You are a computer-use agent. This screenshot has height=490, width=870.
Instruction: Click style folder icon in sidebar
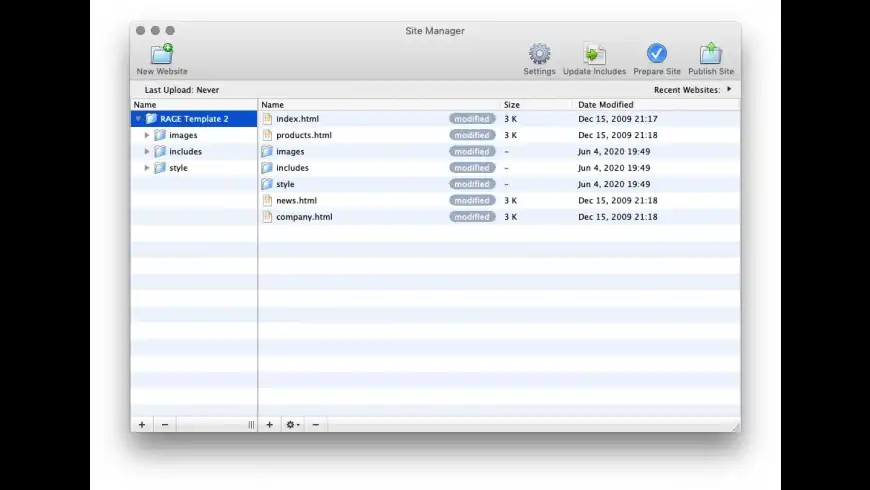point(160,168)
